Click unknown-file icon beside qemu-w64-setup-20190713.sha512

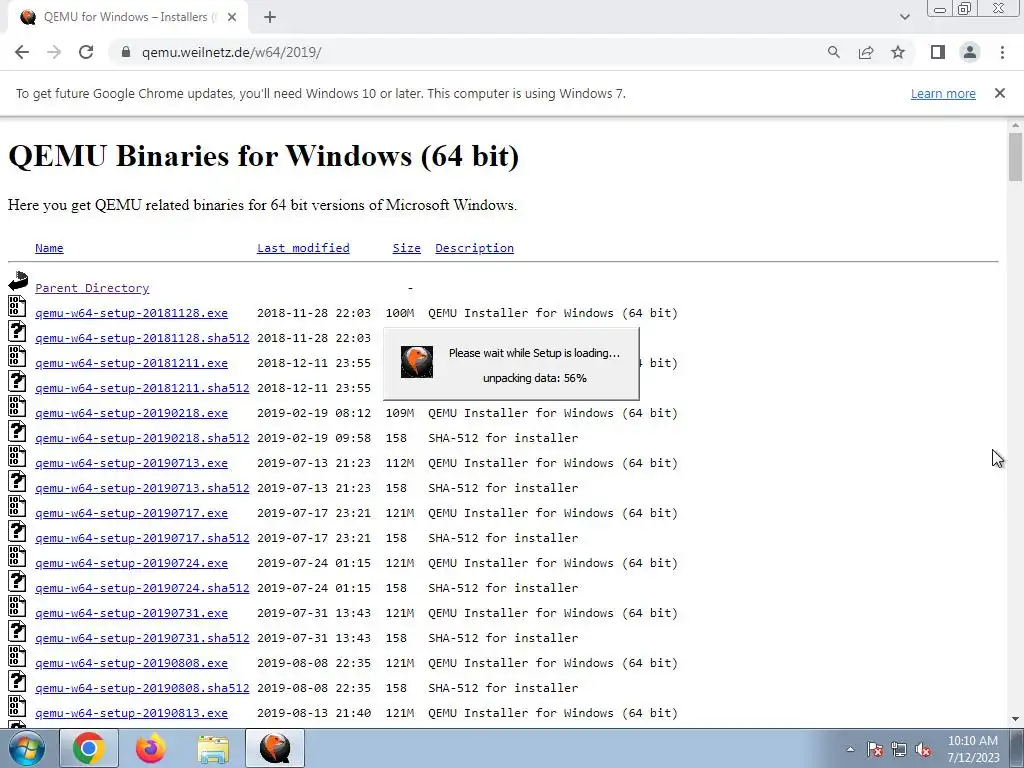click(x=17, y=481)
